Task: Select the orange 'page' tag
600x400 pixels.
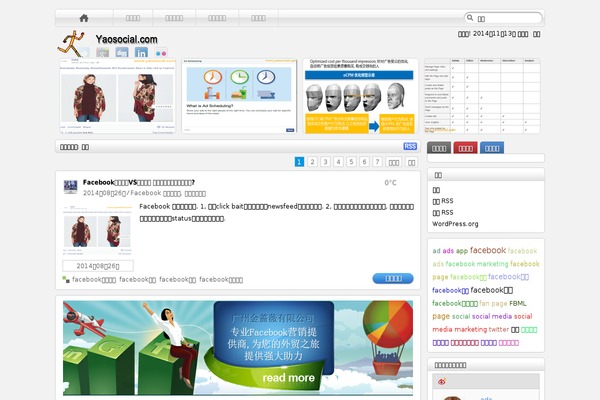Action: [x=441, y=317]
